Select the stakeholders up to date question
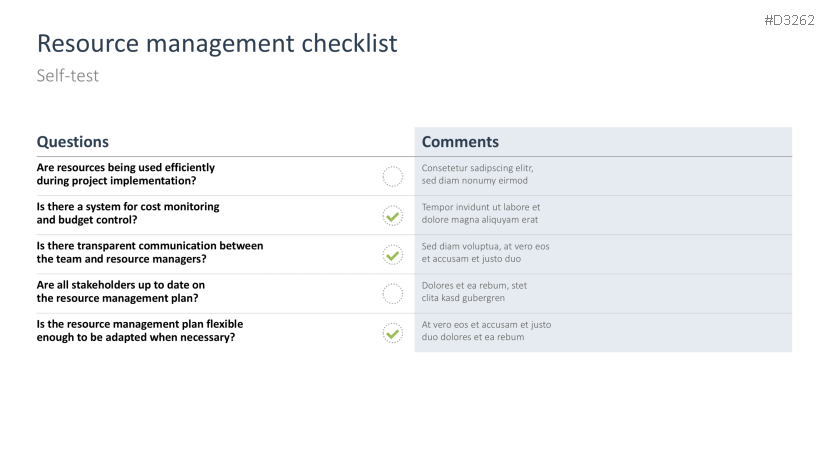Screen dimensions: 829x466 click(x=121, y=291)
